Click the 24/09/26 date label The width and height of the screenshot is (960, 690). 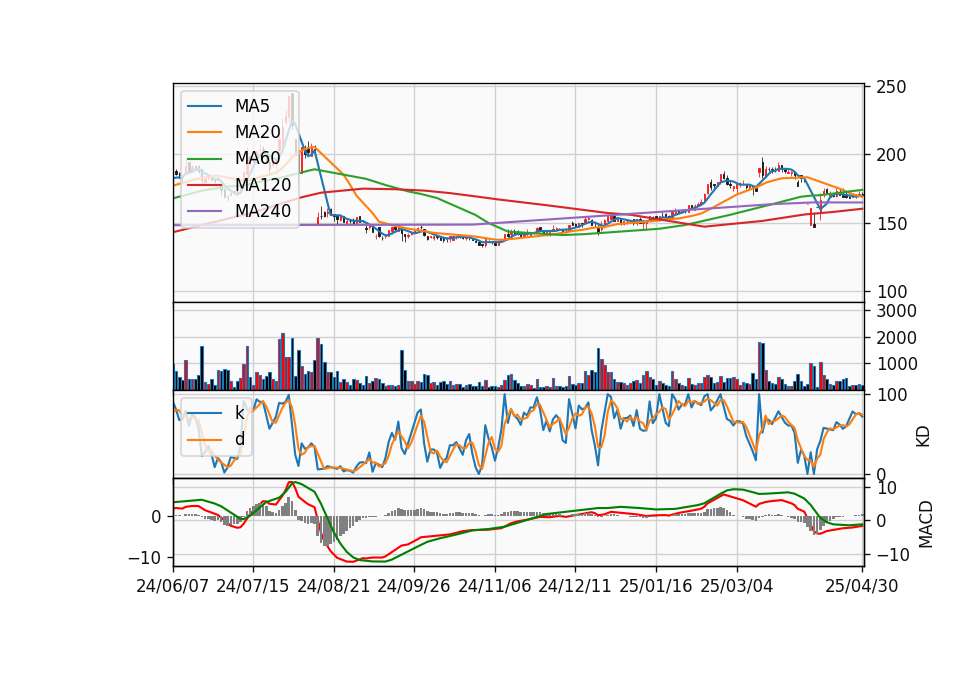point(413,586)
